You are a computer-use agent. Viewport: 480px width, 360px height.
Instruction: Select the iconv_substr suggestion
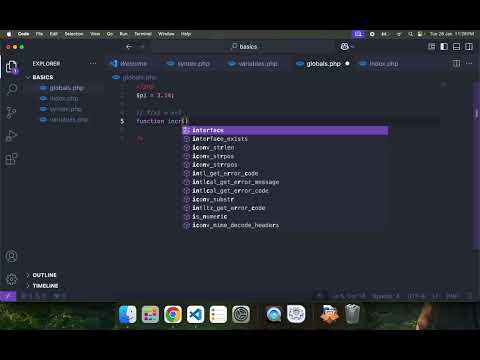pos(285,200)
